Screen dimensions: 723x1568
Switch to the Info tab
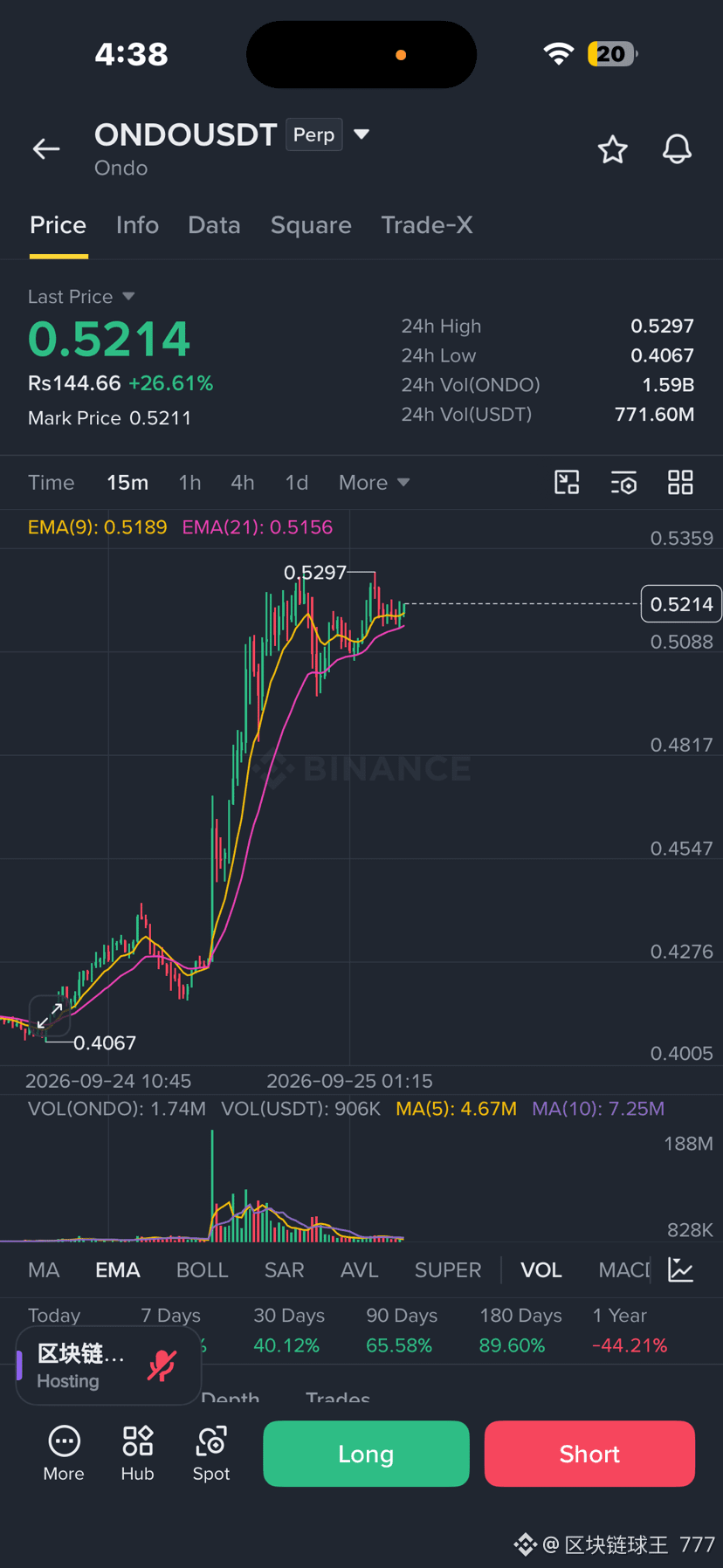click(x=137, y=225)
